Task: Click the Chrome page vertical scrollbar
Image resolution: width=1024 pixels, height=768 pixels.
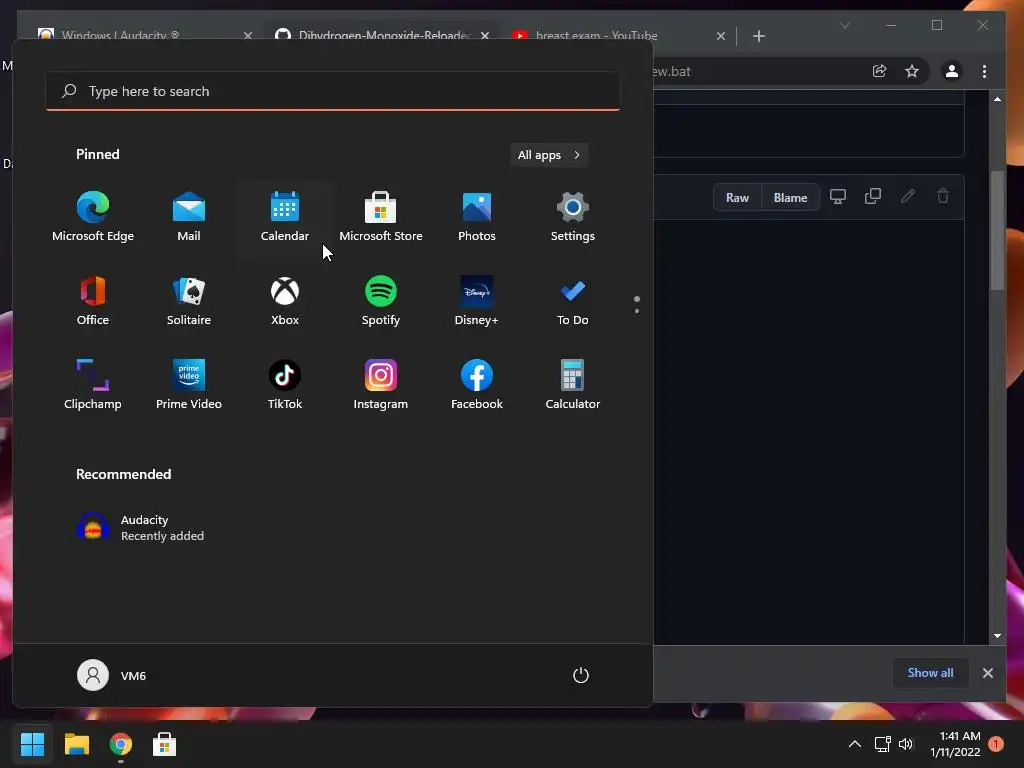Action: tap(997, 230)
